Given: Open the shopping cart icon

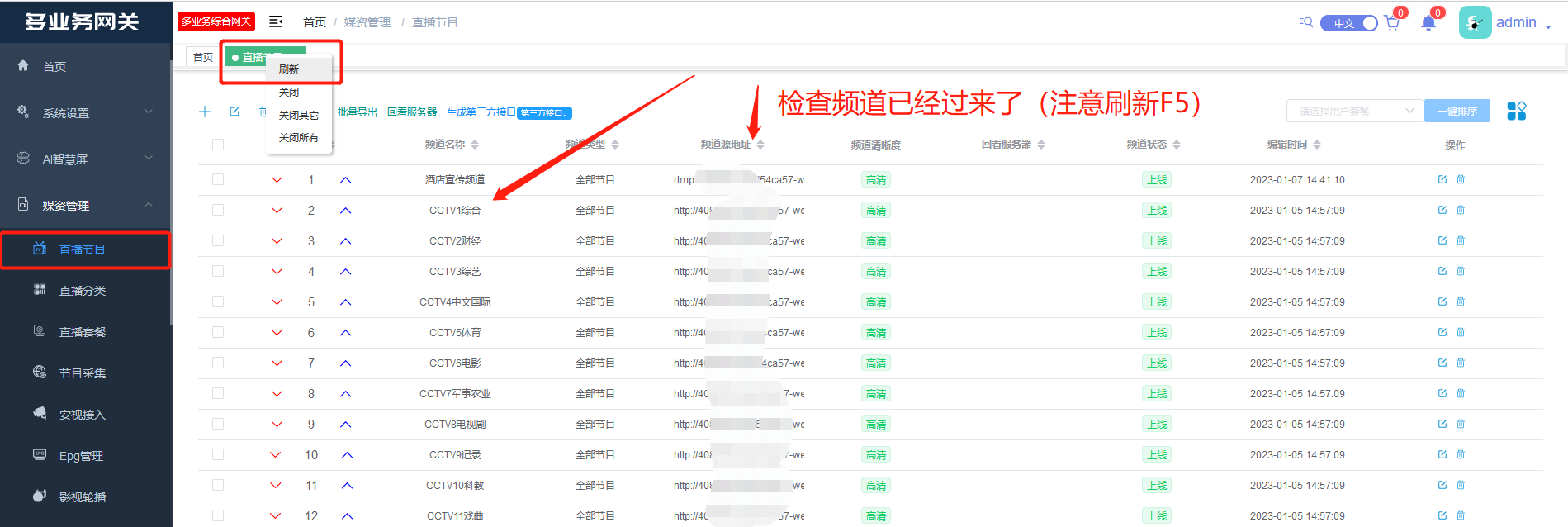Looking at the screenshot, I should (x=1392, y=23).
